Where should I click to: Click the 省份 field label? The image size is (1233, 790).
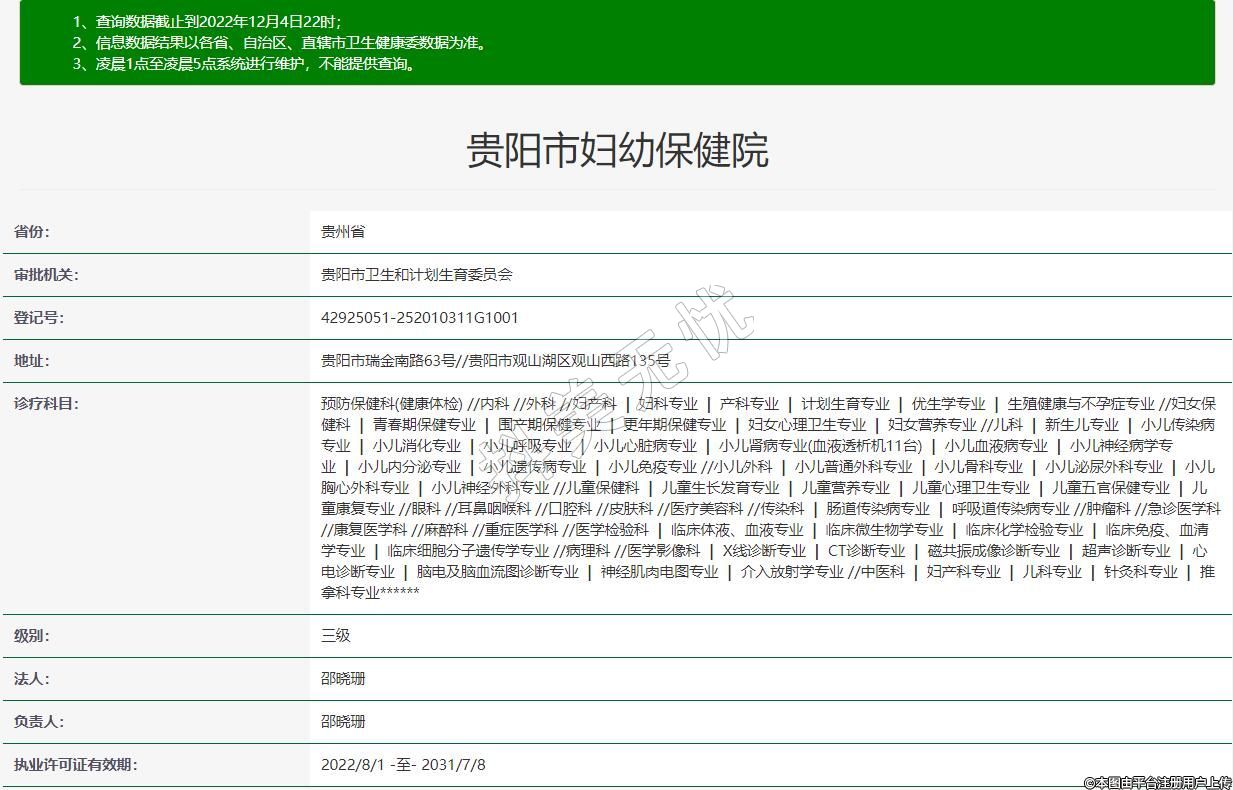31,232
